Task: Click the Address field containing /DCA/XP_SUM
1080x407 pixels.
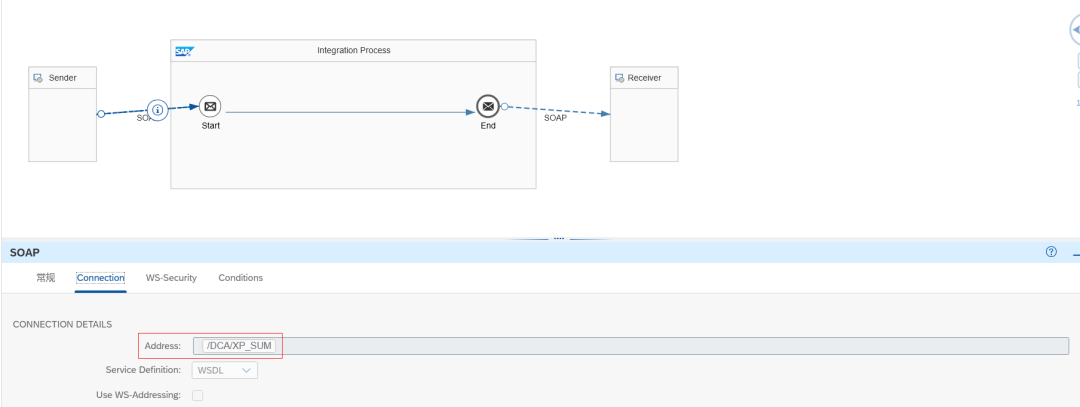Action: tap(631, 346)
